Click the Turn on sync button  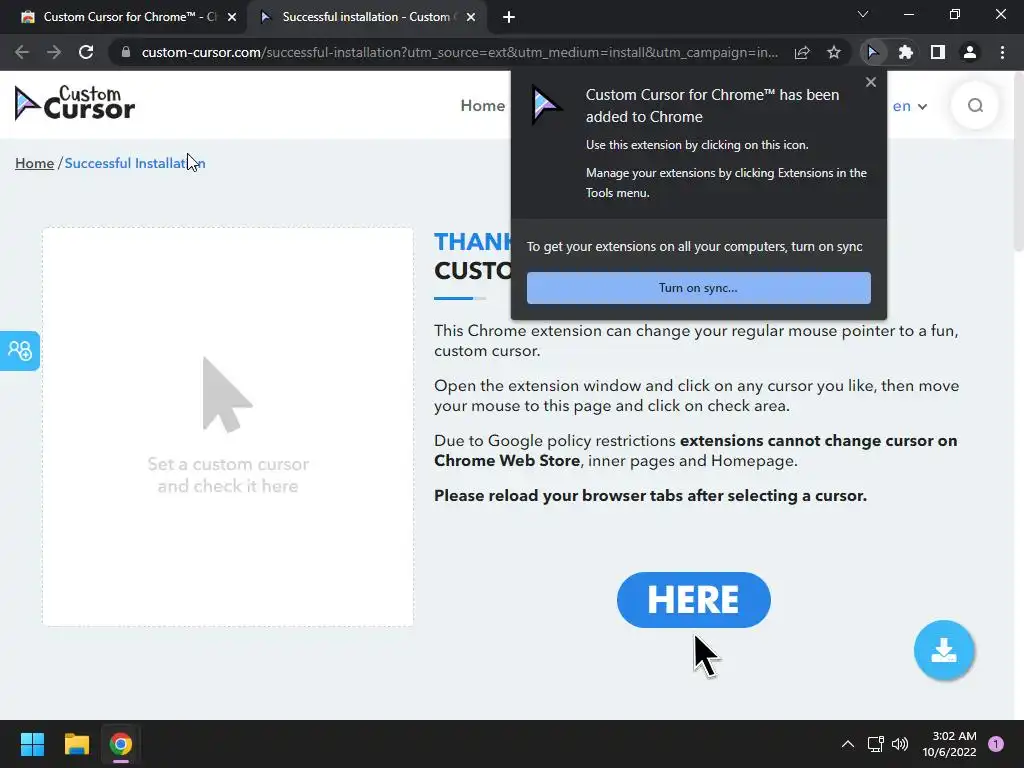pyautogui.click(x=699, y=288)
